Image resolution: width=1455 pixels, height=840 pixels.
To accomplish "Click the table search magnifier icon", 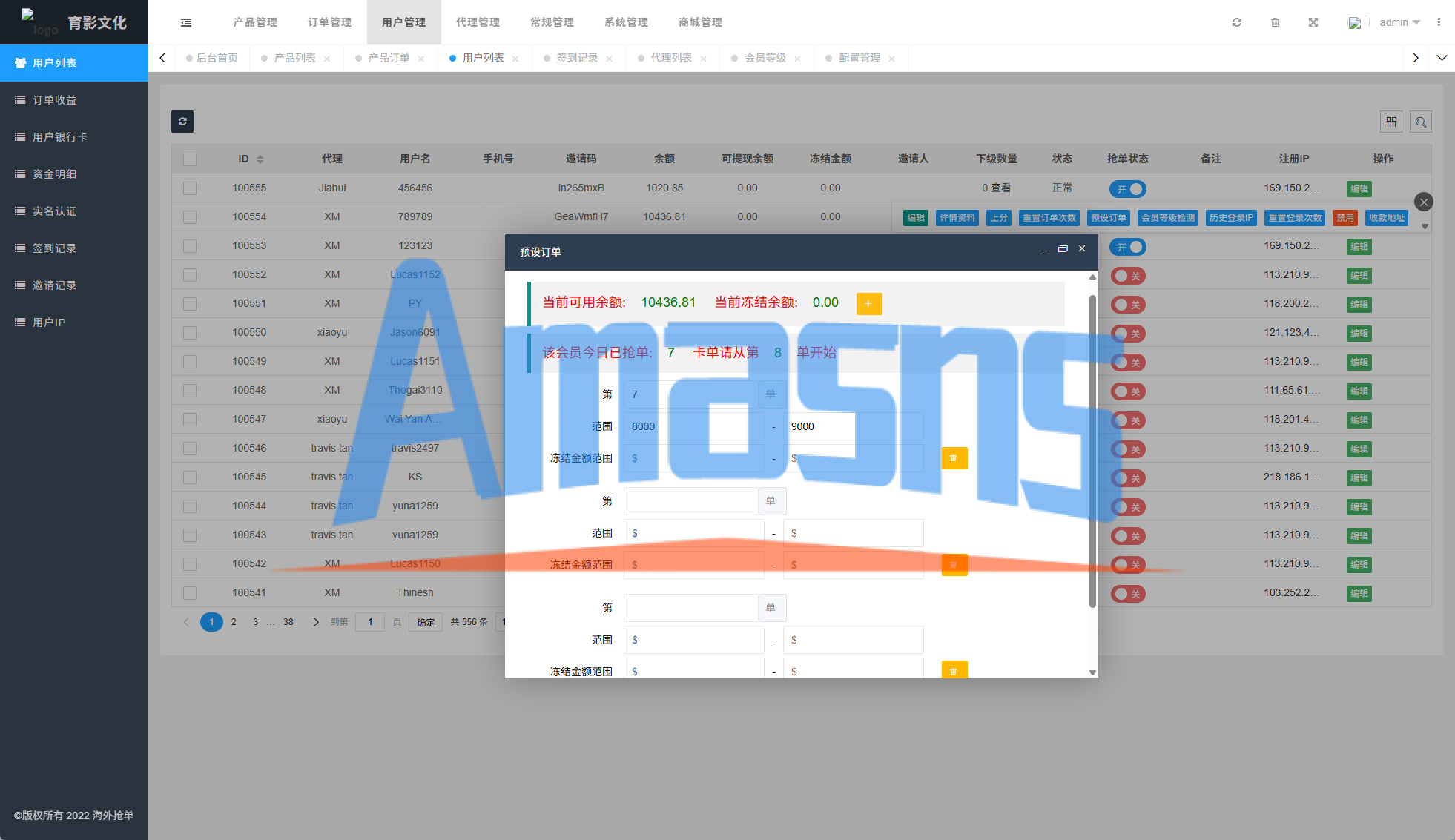I will click(x=1421, y=122).
